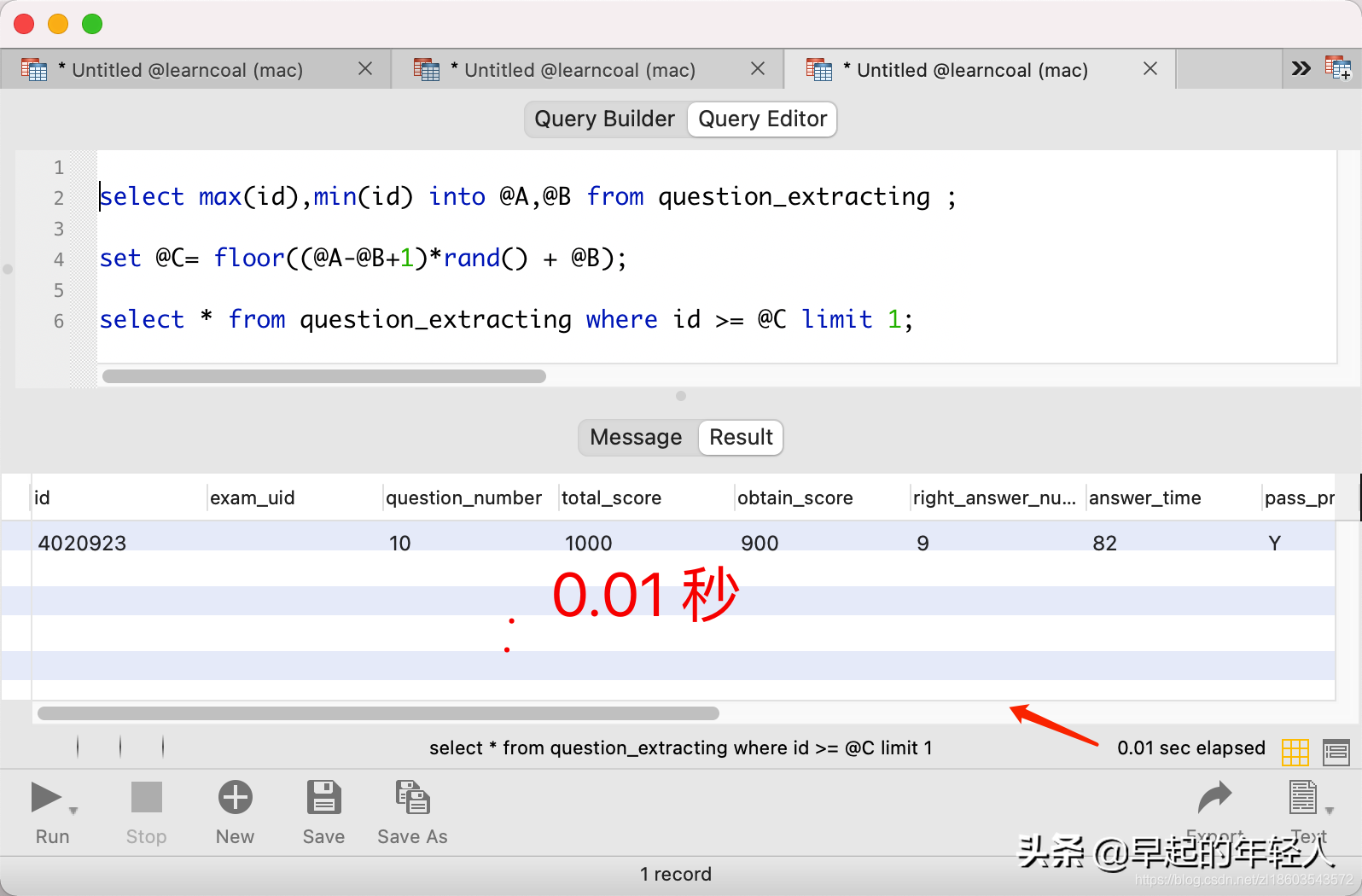Viewport: 1362px width, 896px height.
Task: Click the green zoom window button
Action: pyautogui.click(x=92, y=24)
